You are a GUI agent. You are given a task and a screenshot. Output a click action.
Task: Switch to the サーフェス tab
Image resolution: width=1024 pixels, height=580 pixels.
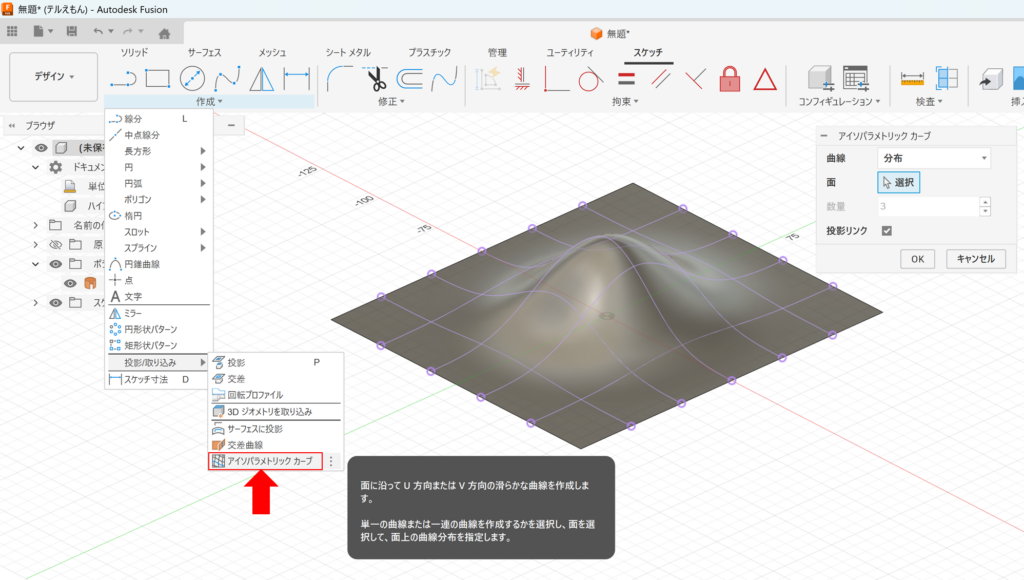(x=204, y=52)
